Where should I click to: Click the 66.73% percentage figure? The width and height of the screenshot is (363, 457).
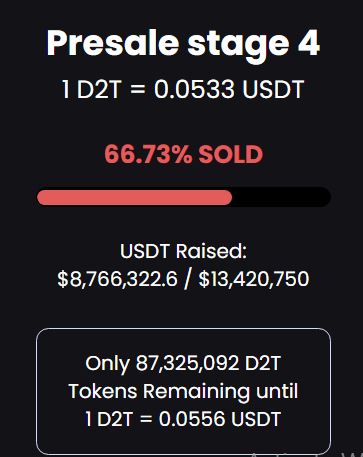148,155
